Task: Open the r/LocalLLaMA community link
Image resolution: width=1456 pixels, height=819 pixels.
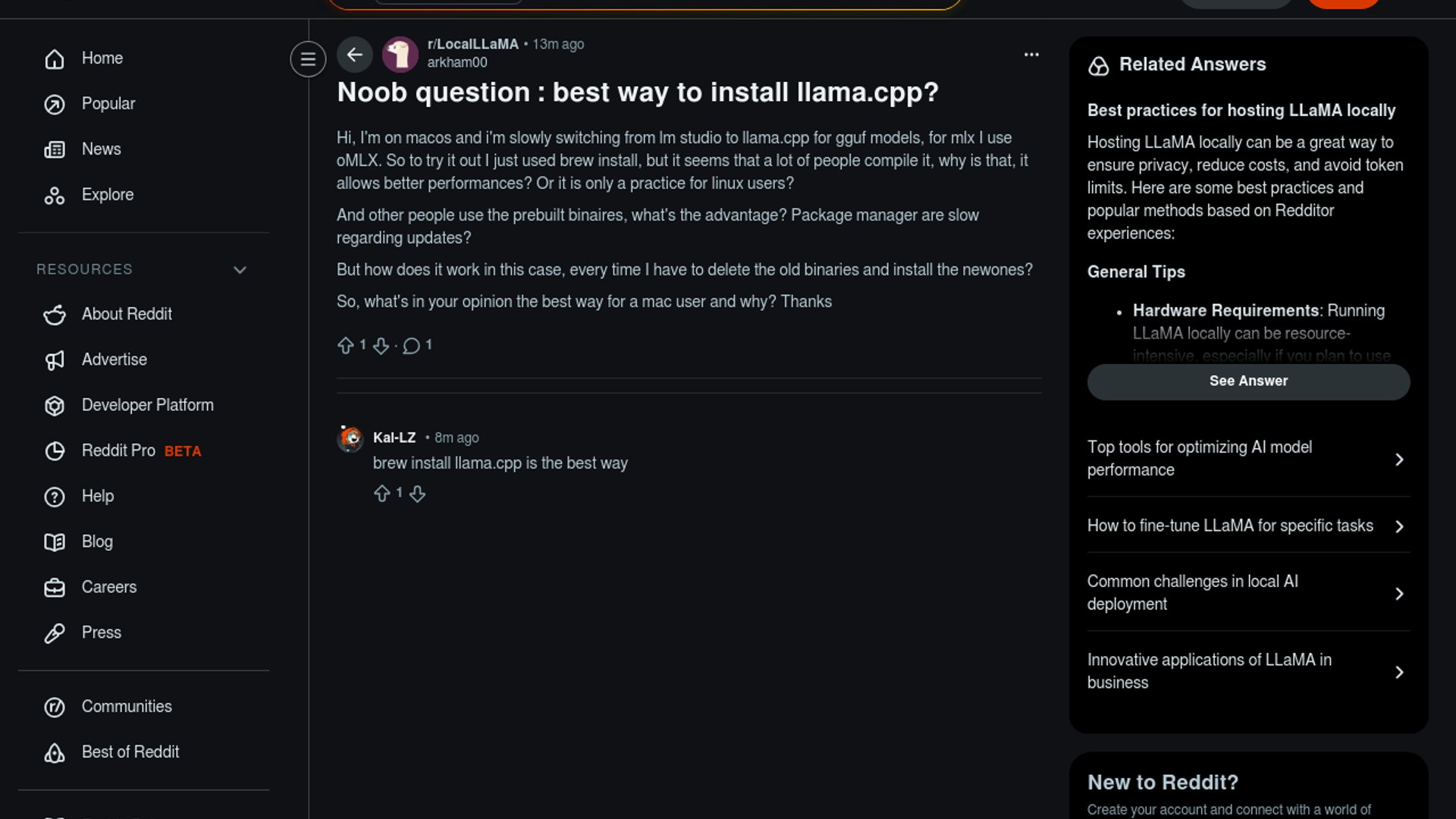Action: click(472, 44)
